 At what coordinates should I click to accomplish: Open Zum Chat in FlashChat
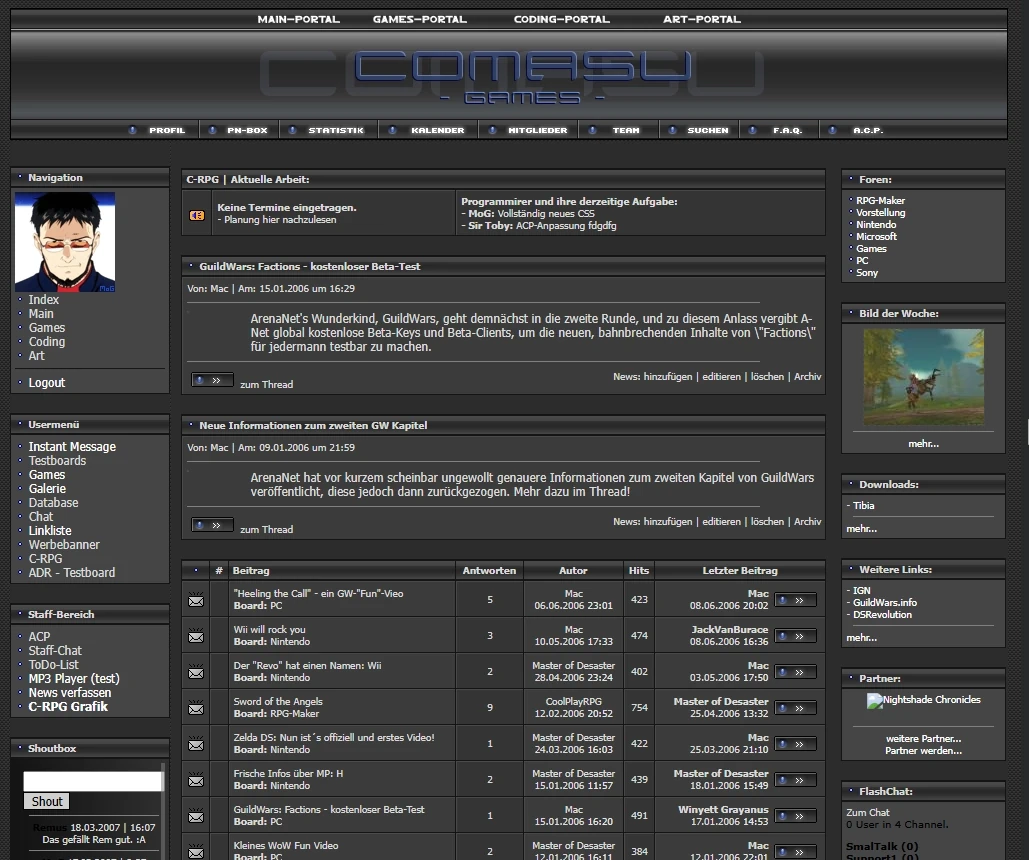click(x=868, y=813)
